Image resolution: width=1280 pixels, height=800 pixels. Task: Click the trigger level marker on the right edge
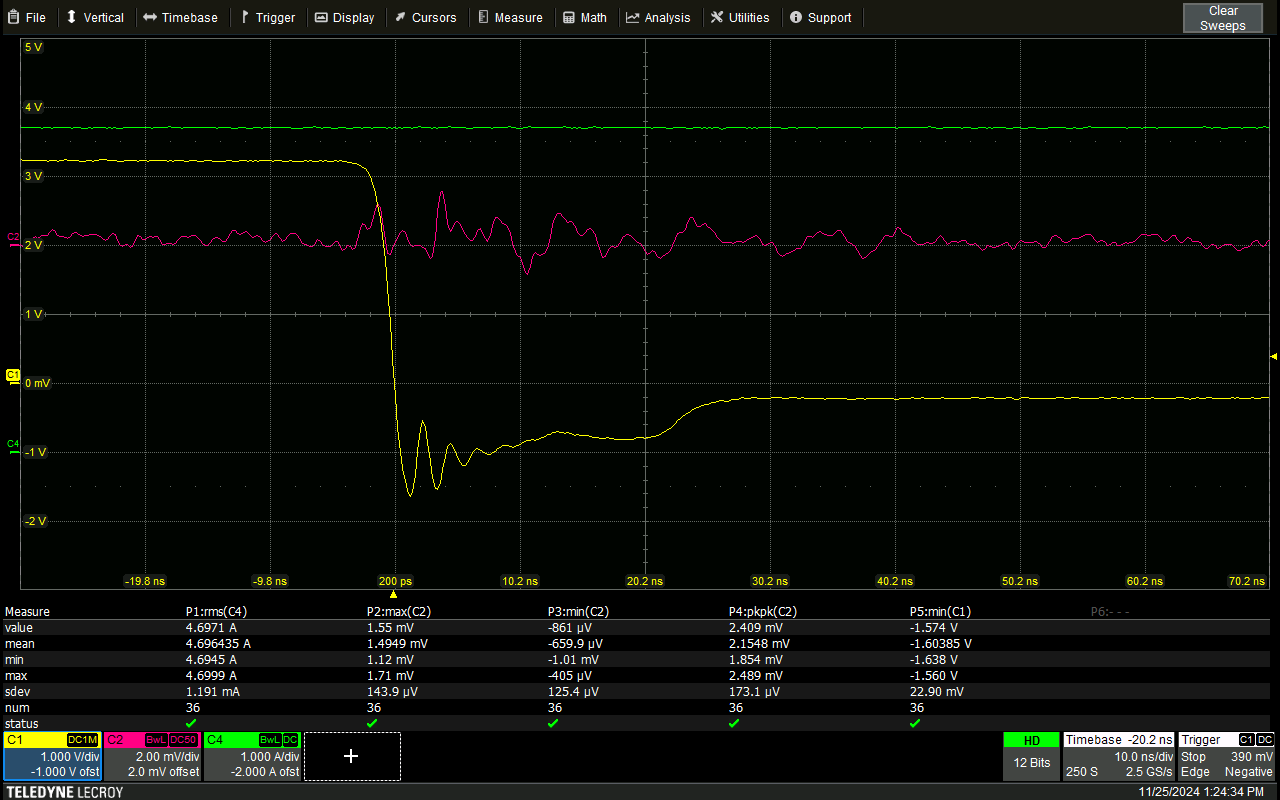[1273, 356]
